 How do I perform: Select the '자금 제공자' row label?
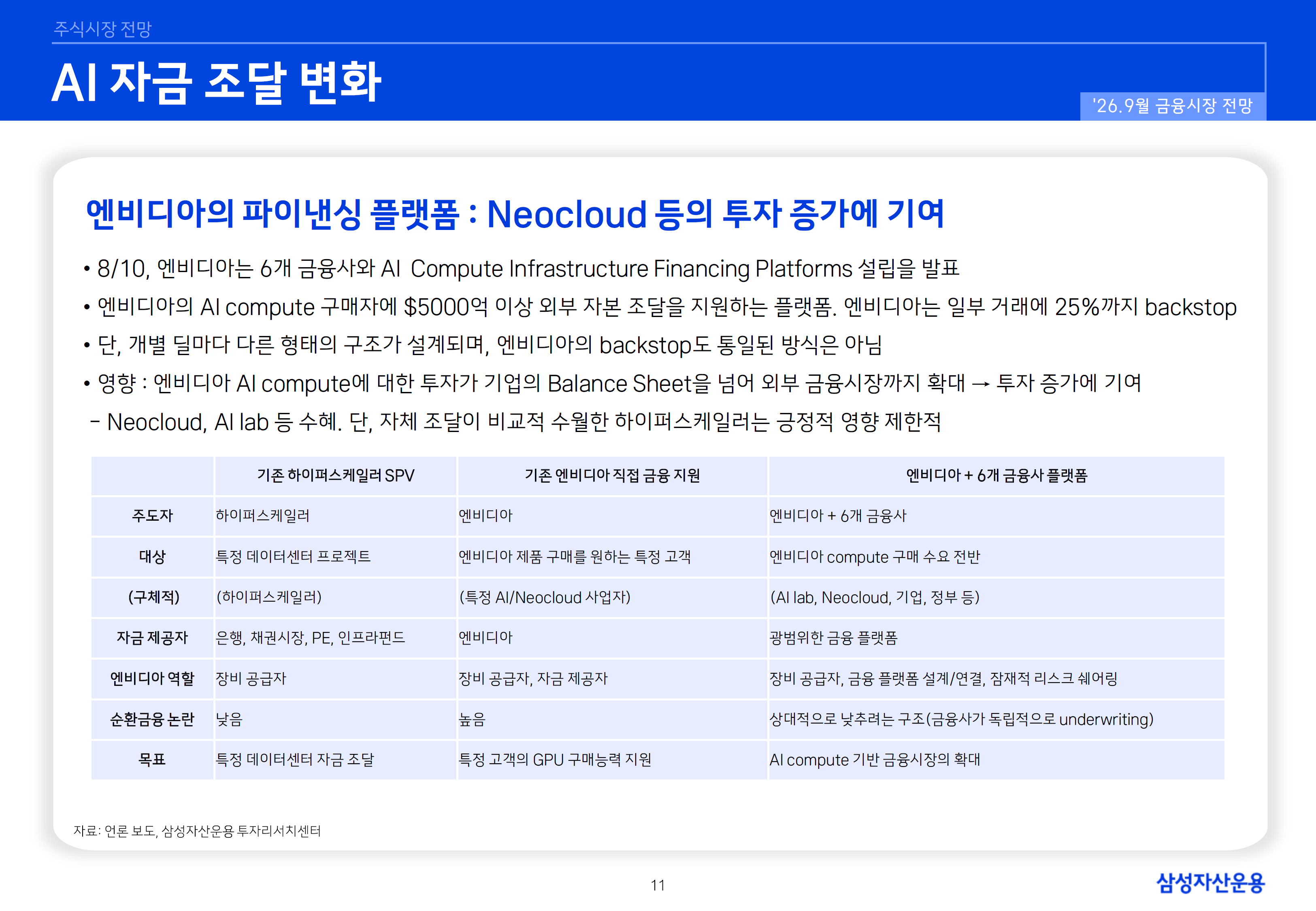tap(152, 638)
